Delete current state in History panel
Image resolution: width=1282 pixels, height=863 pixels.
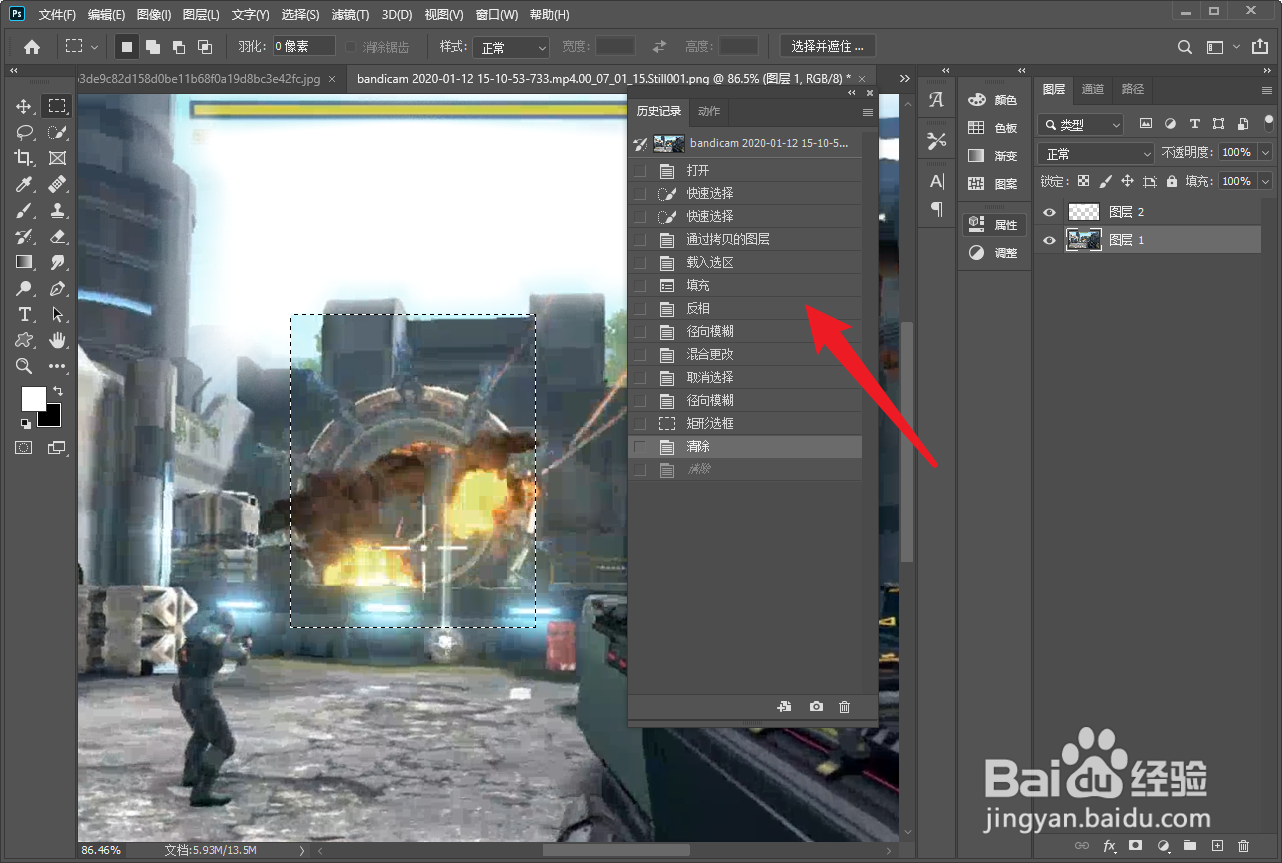[x=844, y=707]
